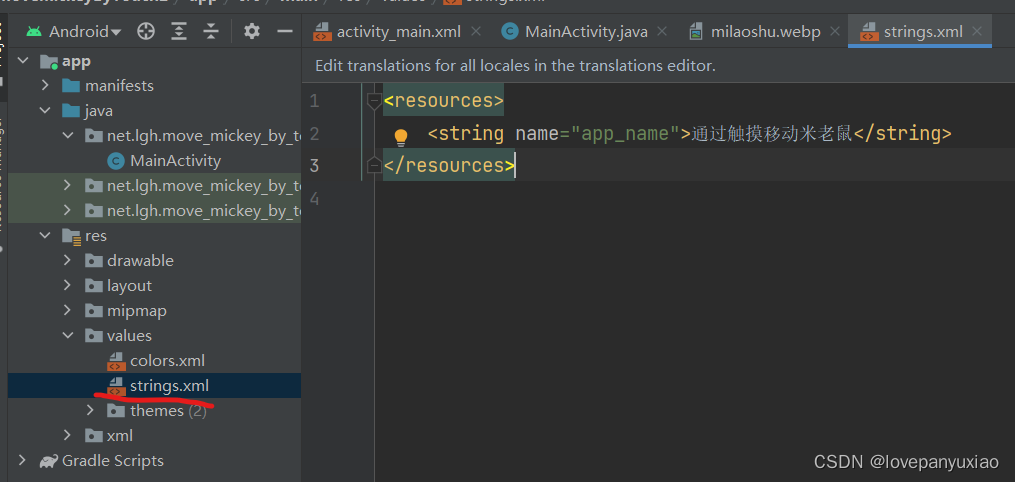Image resolution: width=1015 pixels, height=482 pixels.
Task: Click the Android robot icon in project header
Action: coord(34,31)
